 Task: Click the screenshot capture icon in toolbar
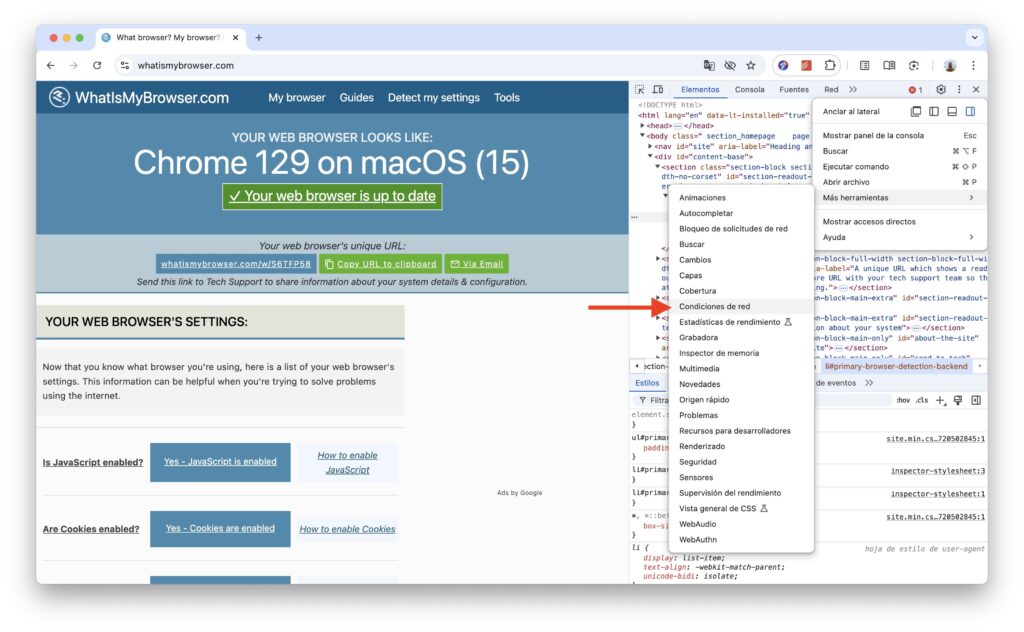[914, 65]
